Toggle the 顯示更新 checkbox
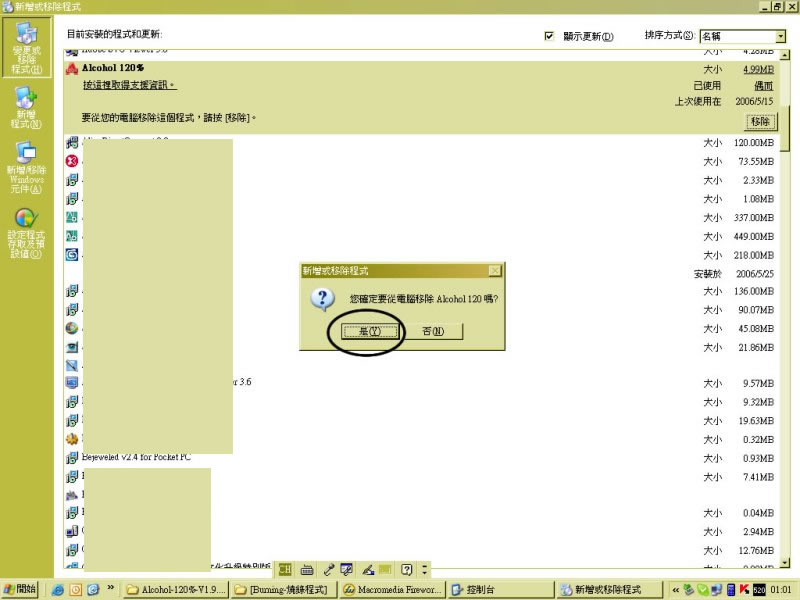Viewport: 800px width, 600px height. [x=549, y=36]
